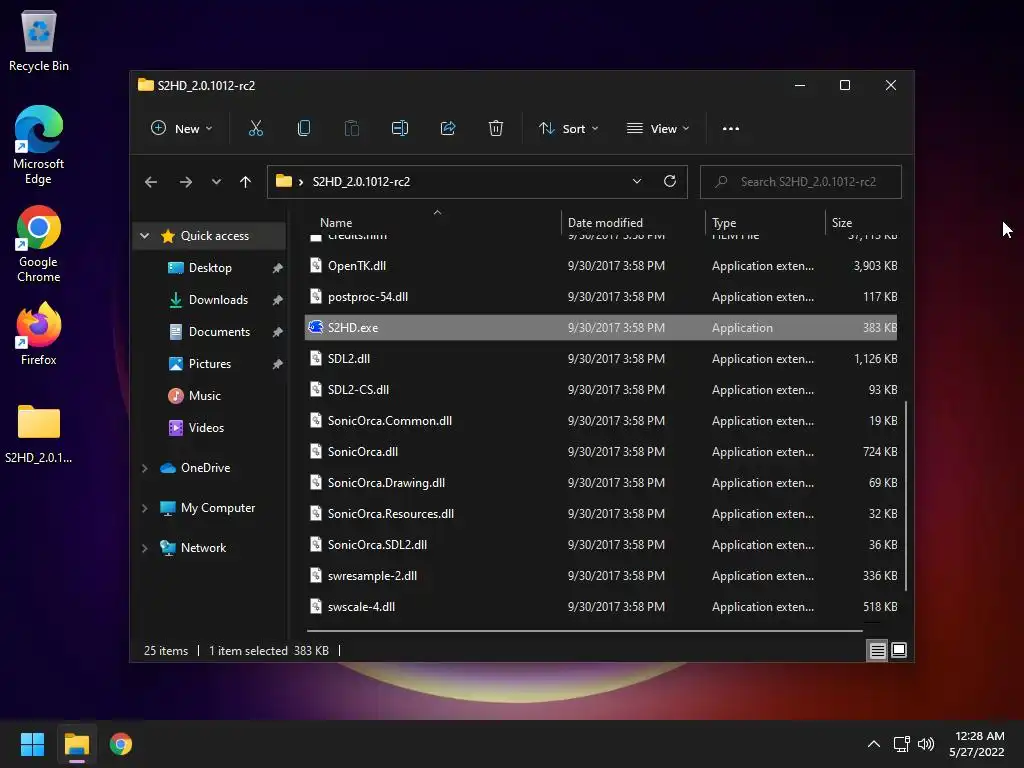Image resolution: width=1024 pixels, height=768 pixels.
Task: Click the taskbar clock and date
Action: (976, 744)
